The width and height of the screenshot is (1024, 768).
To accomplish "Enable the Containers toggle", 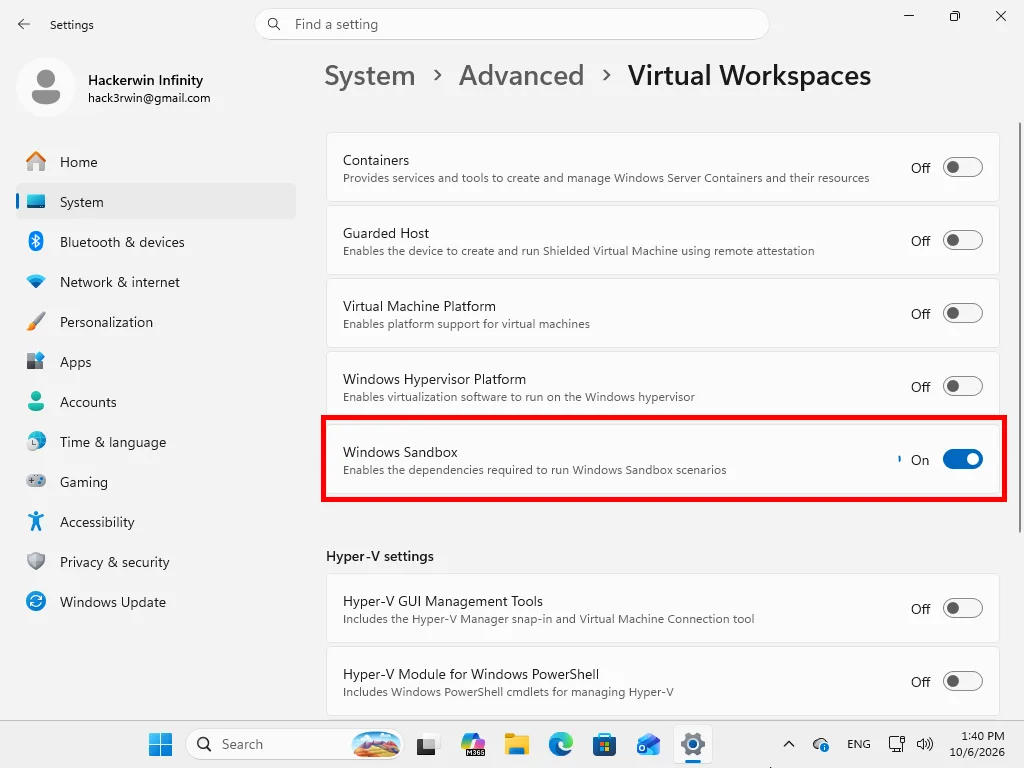I will point(963,167).
